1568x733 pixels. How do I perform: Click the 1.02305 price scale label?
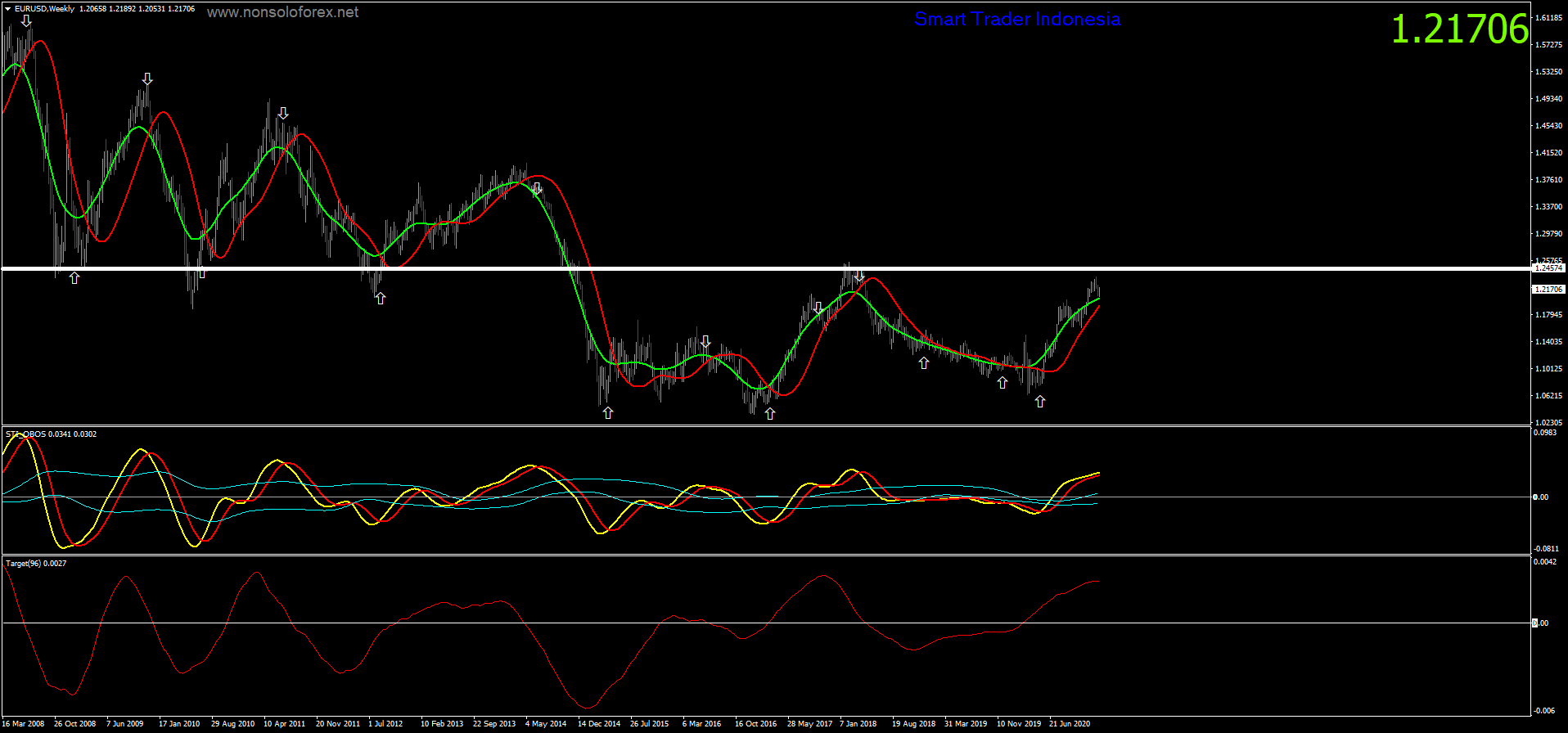[x=1549, y=423]
